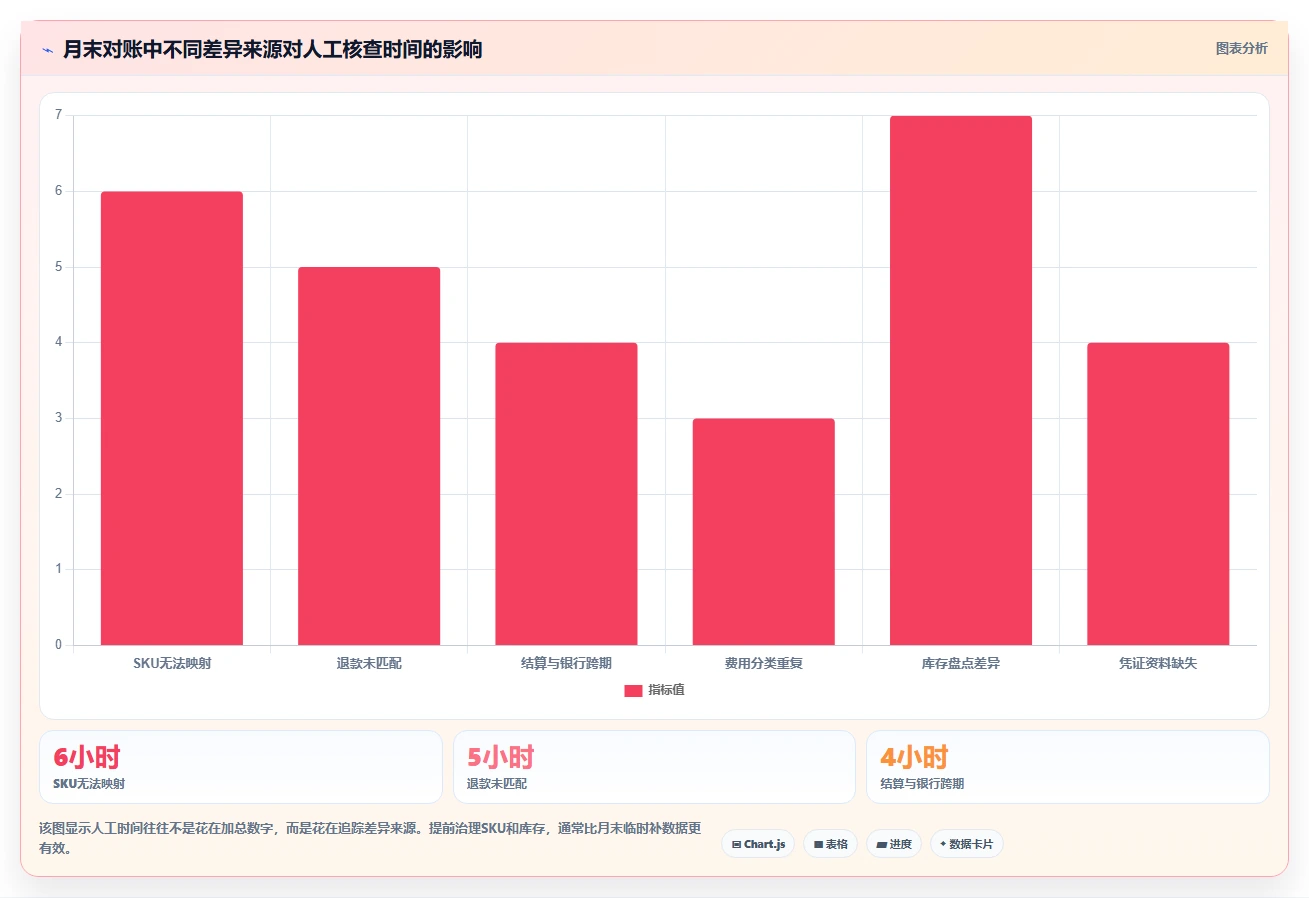
Task: Open the 6小时 data card
Action: pos(241,767)
